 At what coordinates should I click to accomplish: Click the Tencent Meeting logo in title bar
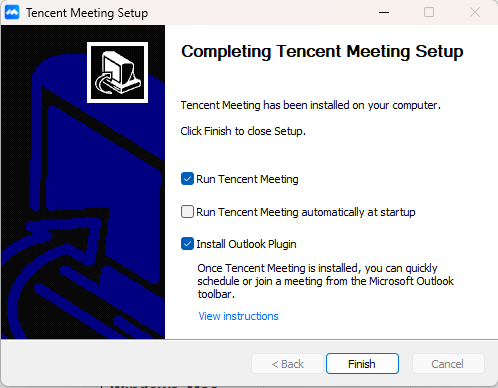[12, 13]
